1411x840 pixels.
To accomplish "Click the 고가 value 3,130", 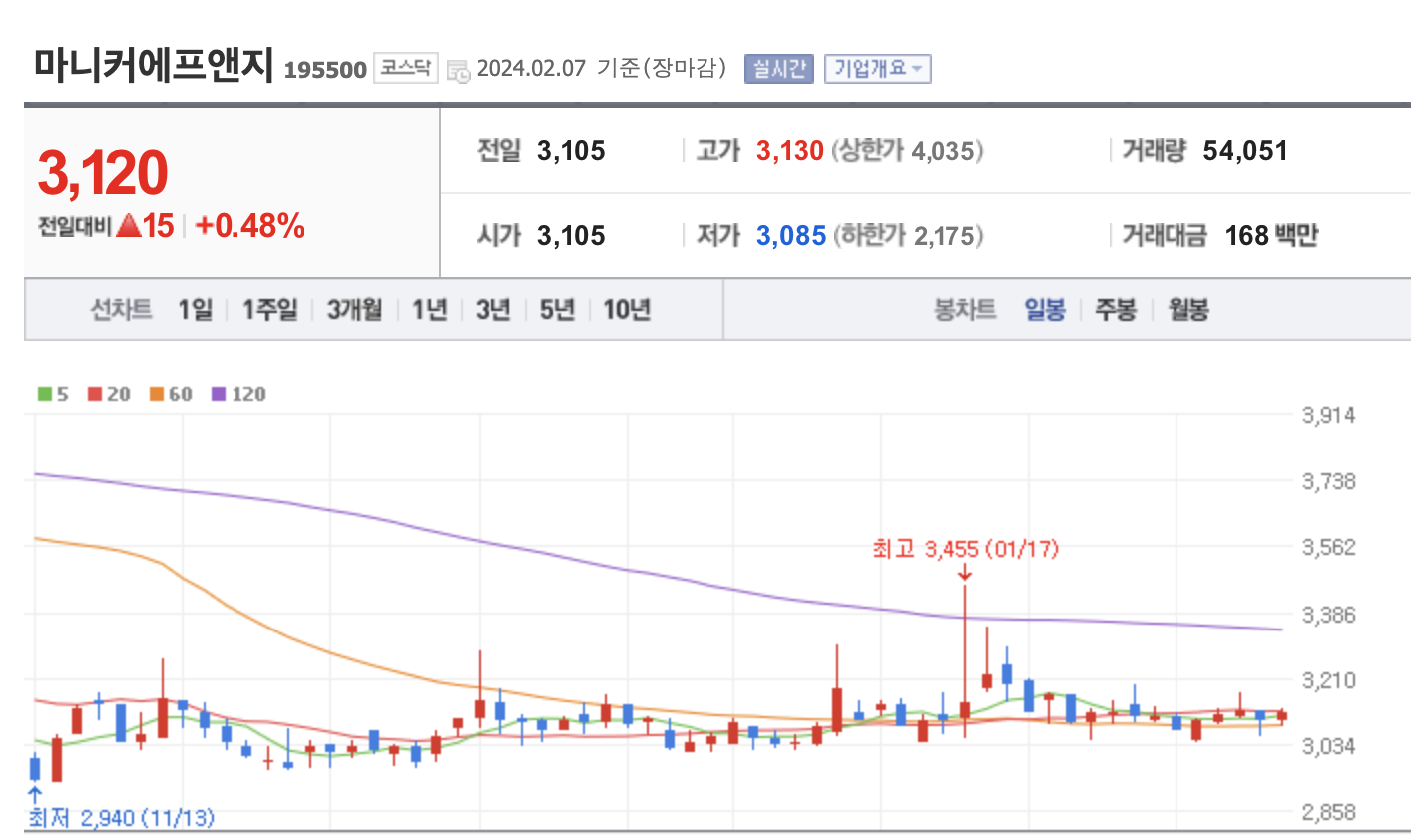I will 789,151.
